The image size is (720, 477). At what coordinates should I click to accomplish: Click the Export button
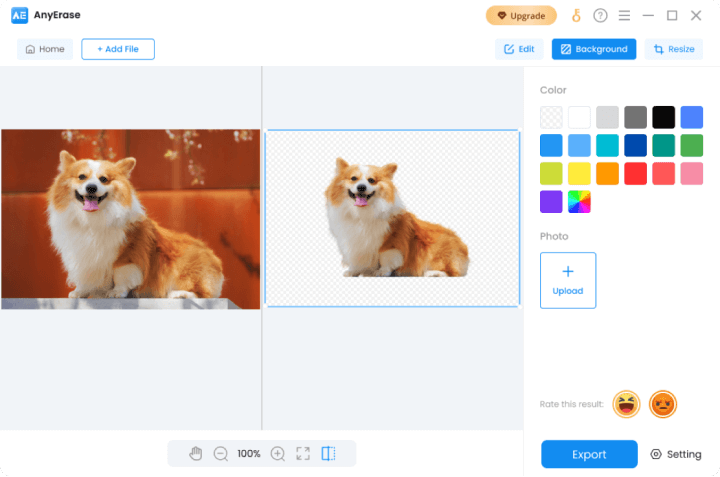pyautogui.click(x=589, y=454)
